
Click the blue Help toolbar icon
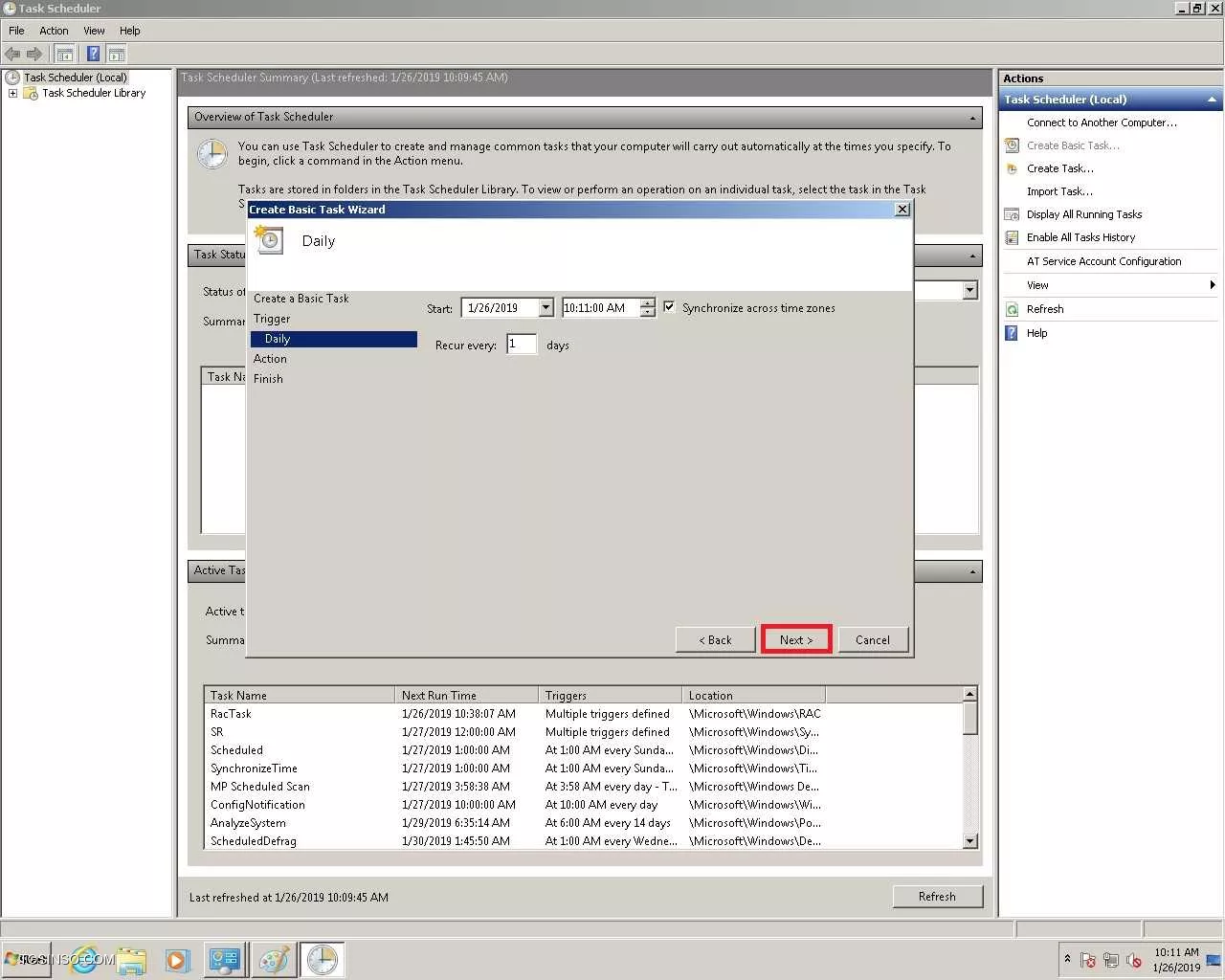(93, 54)
